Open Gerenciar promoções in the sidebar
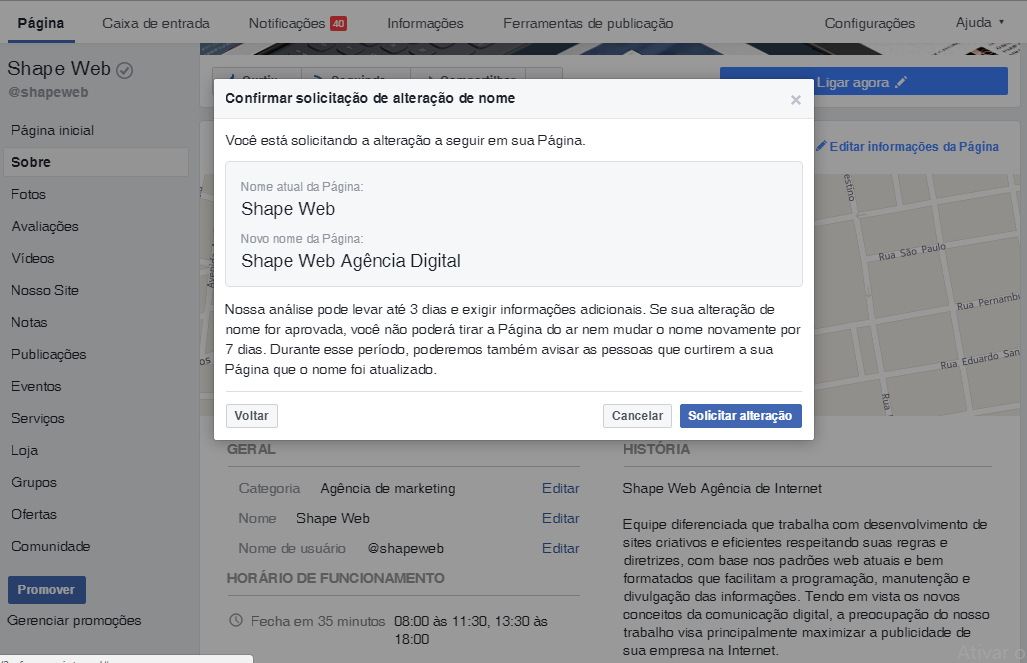Screen dimensions: 1027x663 pos(74,620)
